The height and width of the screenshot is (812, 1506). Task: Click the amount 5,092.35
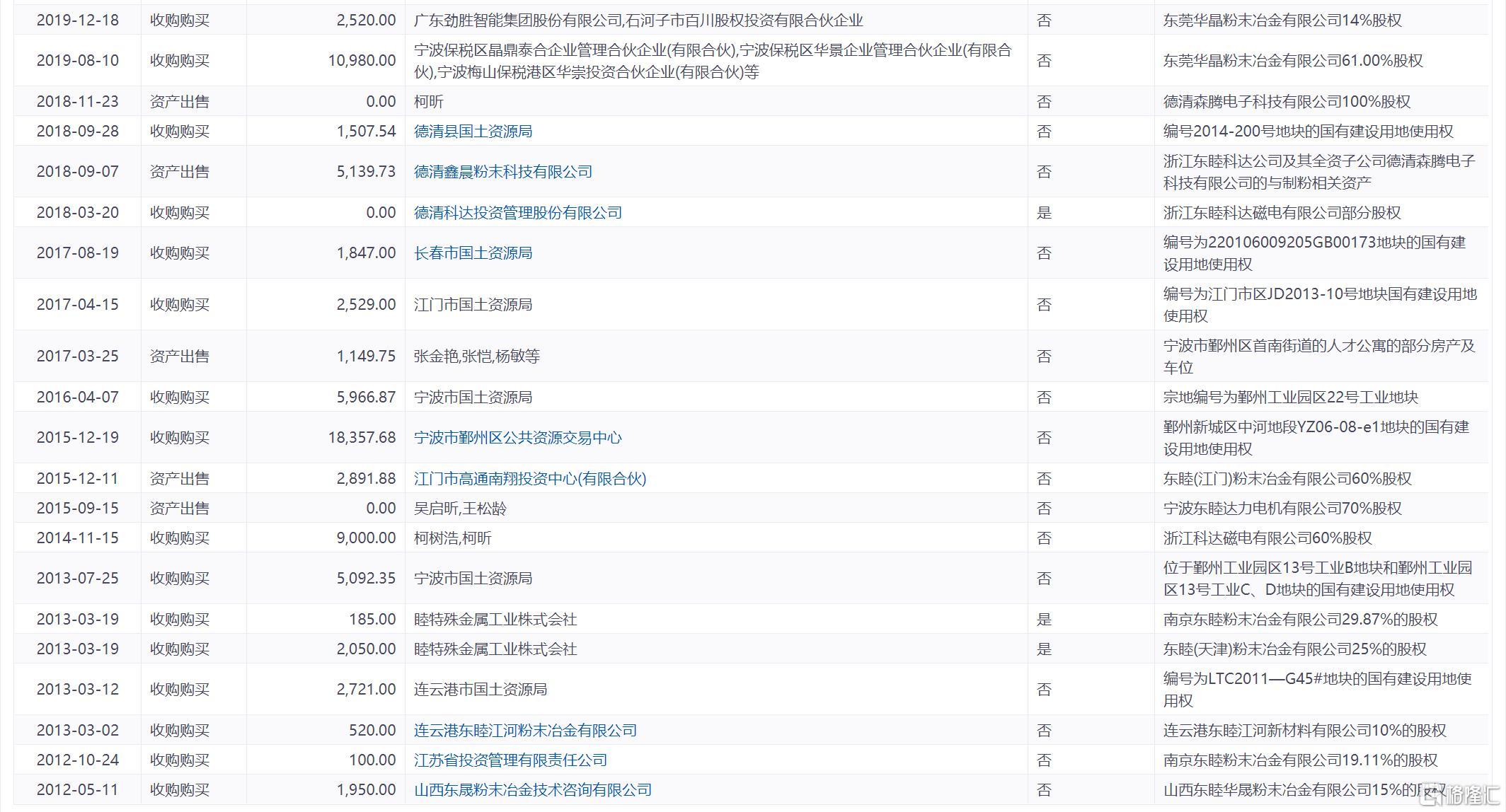coord(366,578)
